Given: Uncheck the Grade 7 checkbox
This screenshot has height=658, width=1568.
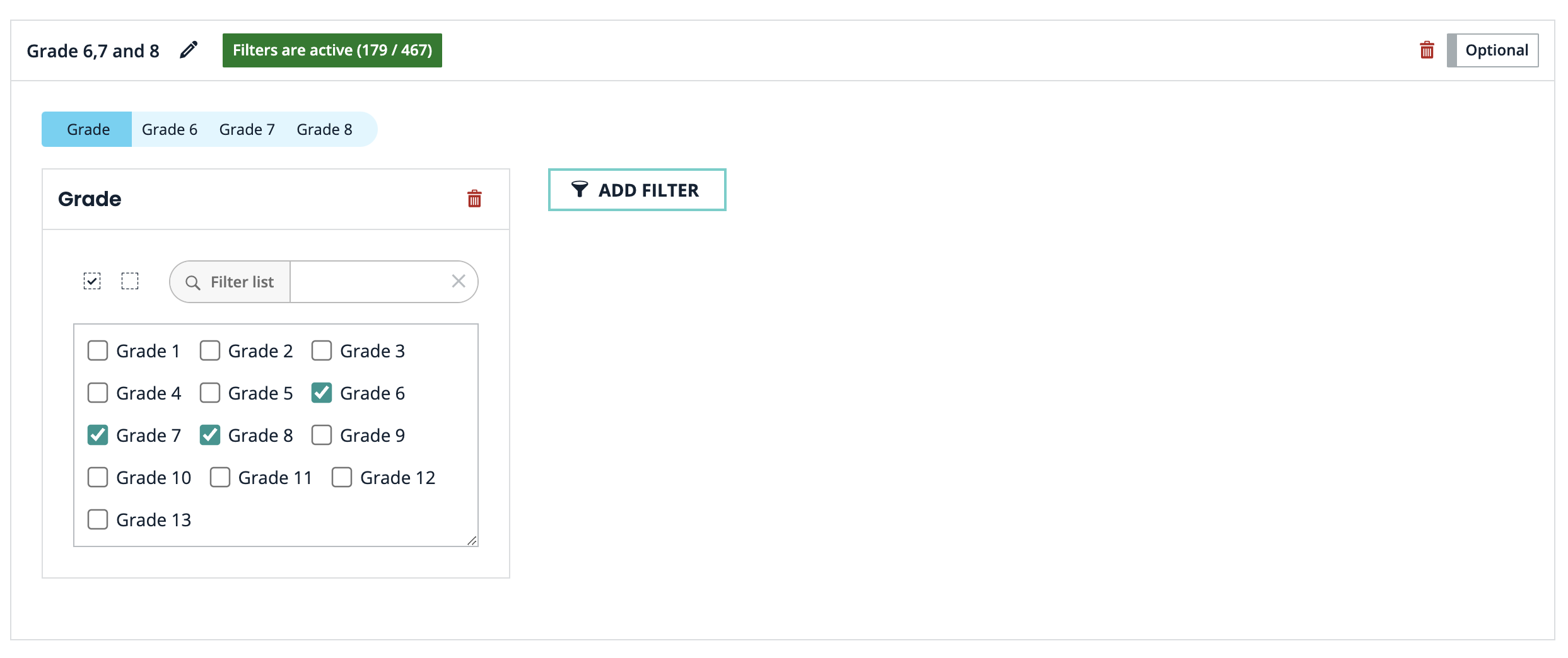Looking at the screenshot, I should tap(98, 436).
